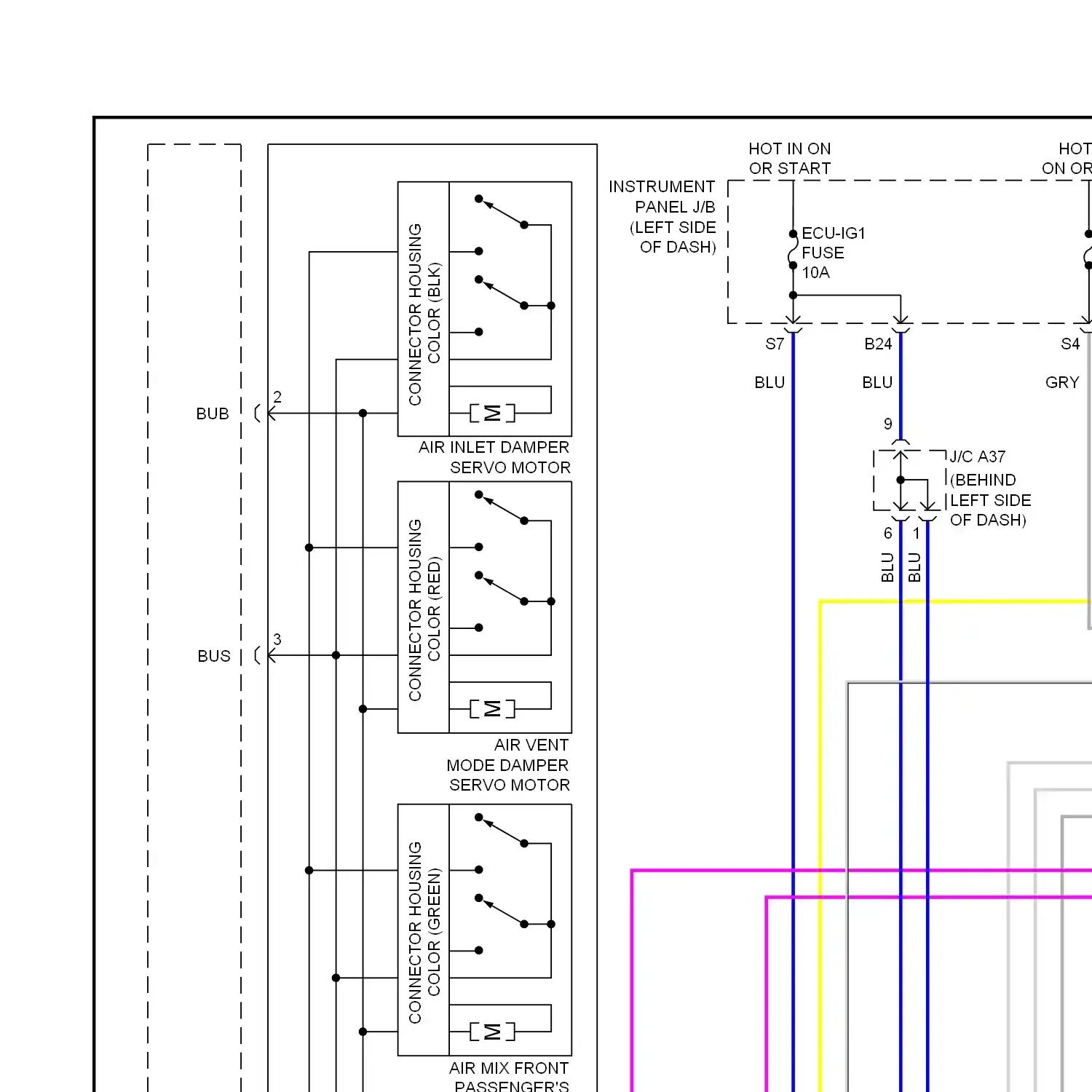1092x1092 pixels.
Task: Click pin 2 next to BUB
Action: 277,397
